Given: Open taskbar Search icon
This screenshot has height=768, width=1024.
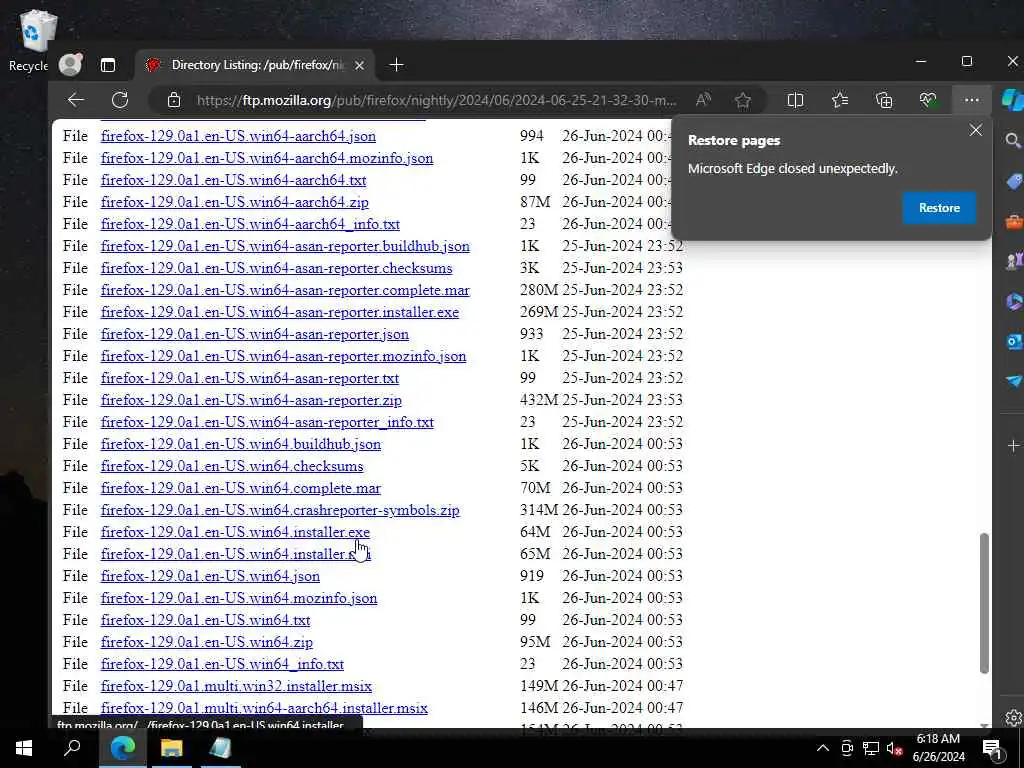Looking at the screenshot, I should tap(71, 748).
